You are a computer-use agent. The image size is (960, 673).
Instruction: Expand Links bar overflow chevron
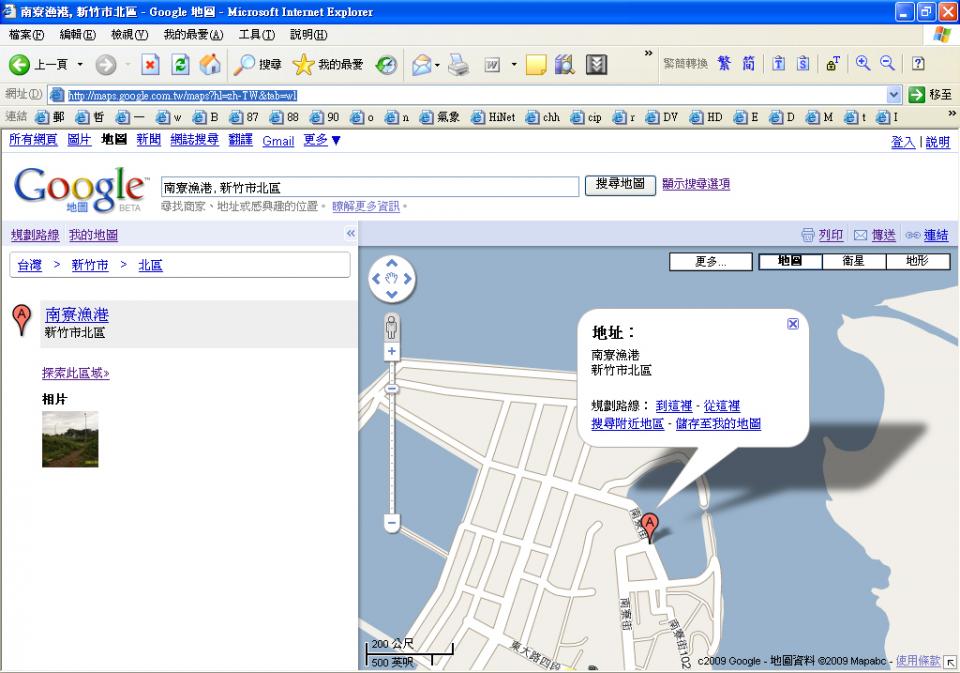tap(951, 113)
